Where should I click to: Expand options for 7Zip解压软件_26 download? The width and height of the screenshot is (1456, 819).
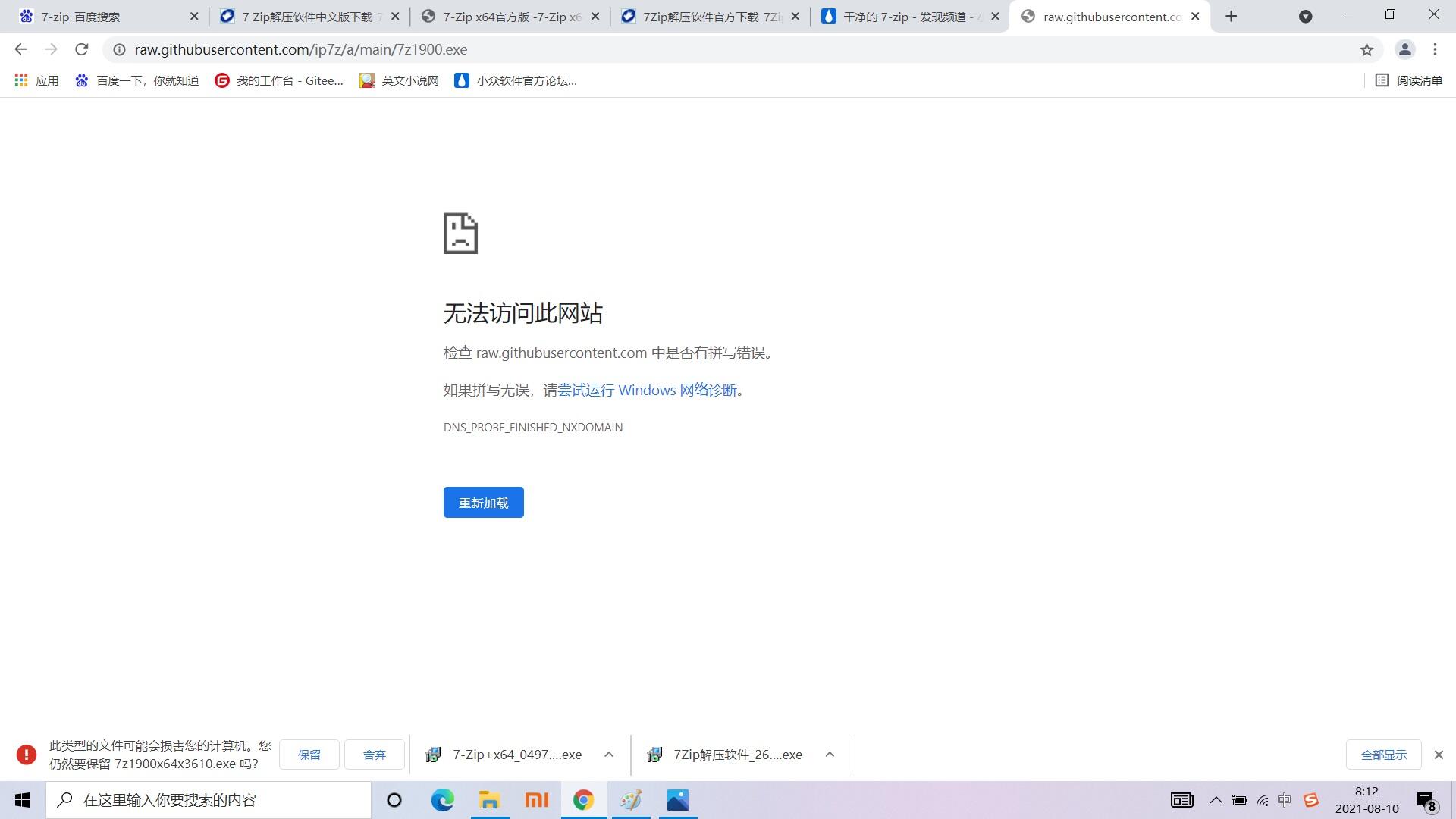point(830,755)
